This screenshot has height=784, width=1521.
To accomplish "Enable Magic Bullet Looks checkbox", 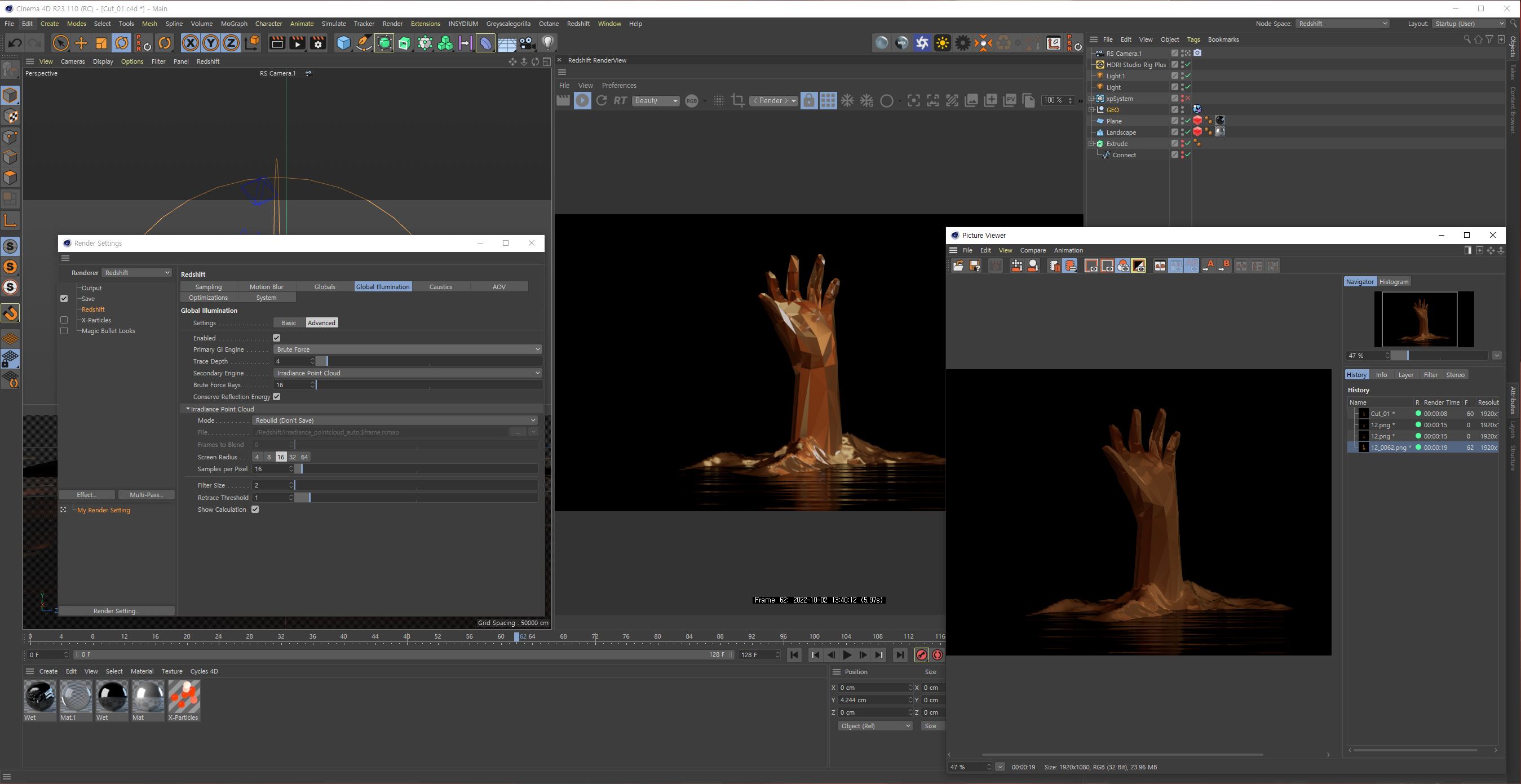I will tap(64, 331).
